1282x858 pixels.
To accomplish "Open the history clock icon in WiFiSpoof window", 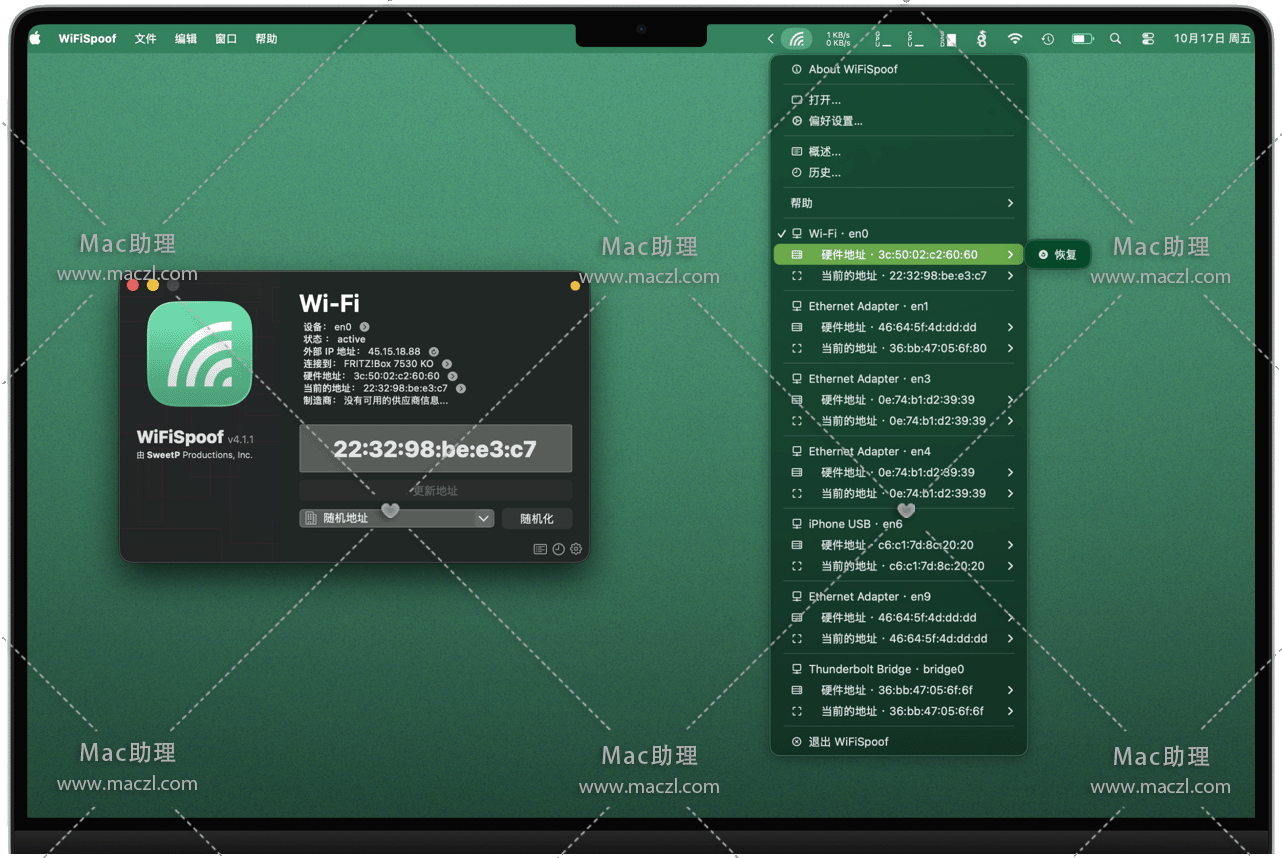I will pyautogui.click(x=558, y=549).
